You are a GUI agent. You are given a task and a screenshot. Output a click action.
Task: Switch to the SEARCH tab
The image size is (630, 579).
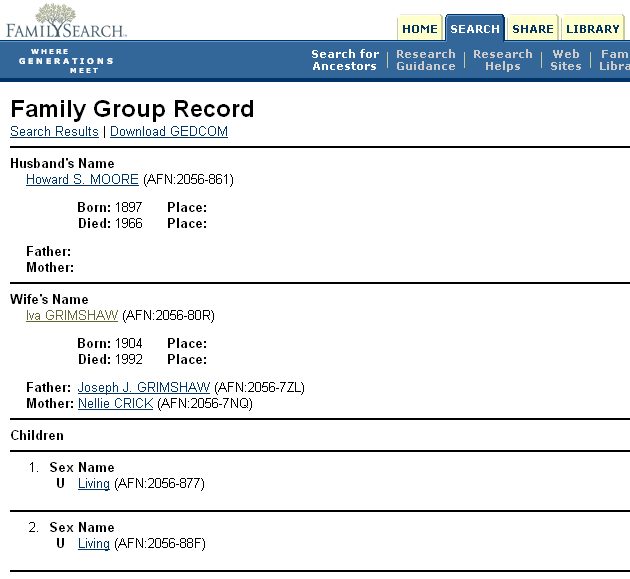click(x=474, y=29)
